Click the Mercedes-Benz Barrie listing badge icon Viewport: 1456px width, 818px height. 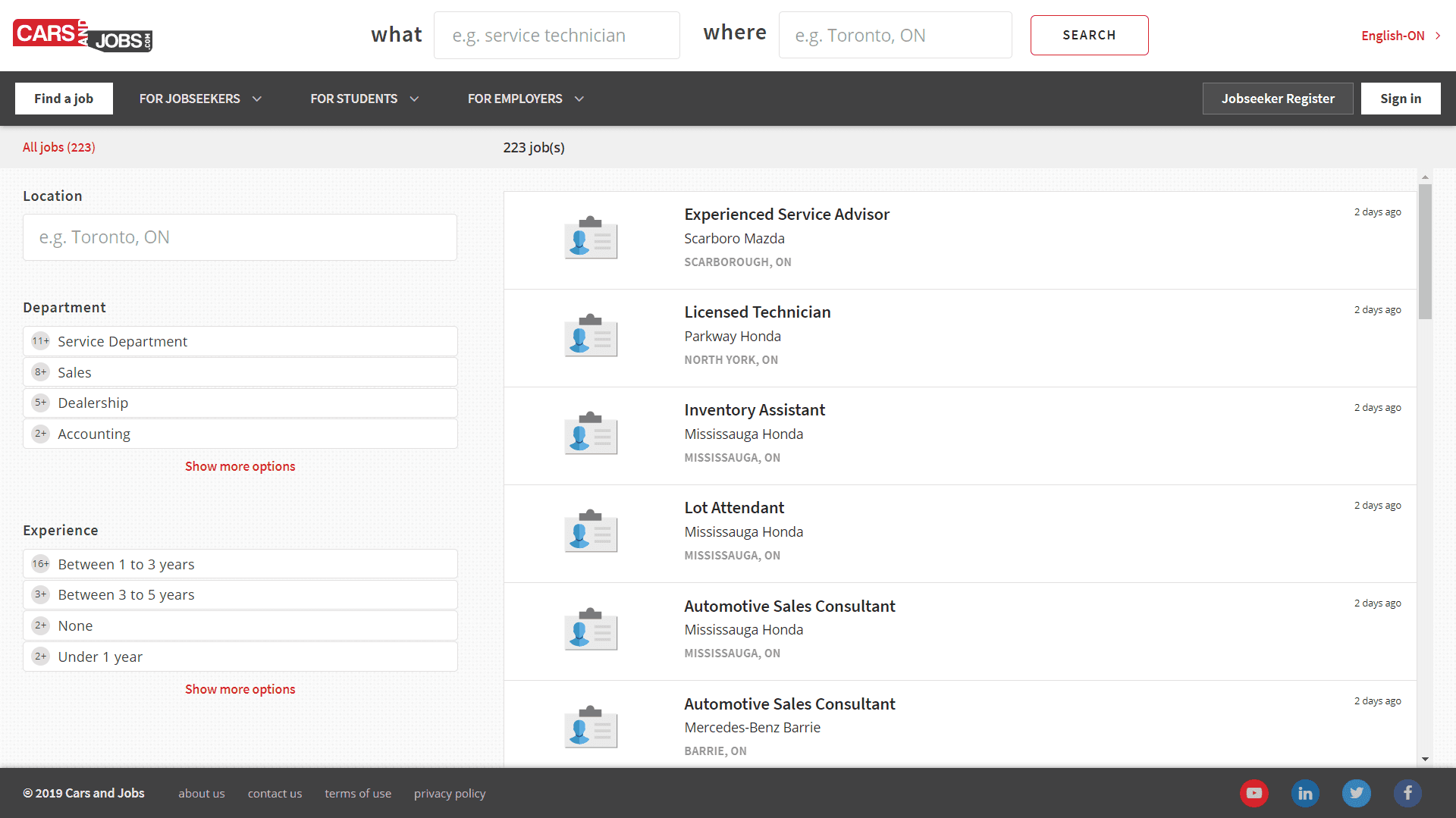click(x=591, y=727)
